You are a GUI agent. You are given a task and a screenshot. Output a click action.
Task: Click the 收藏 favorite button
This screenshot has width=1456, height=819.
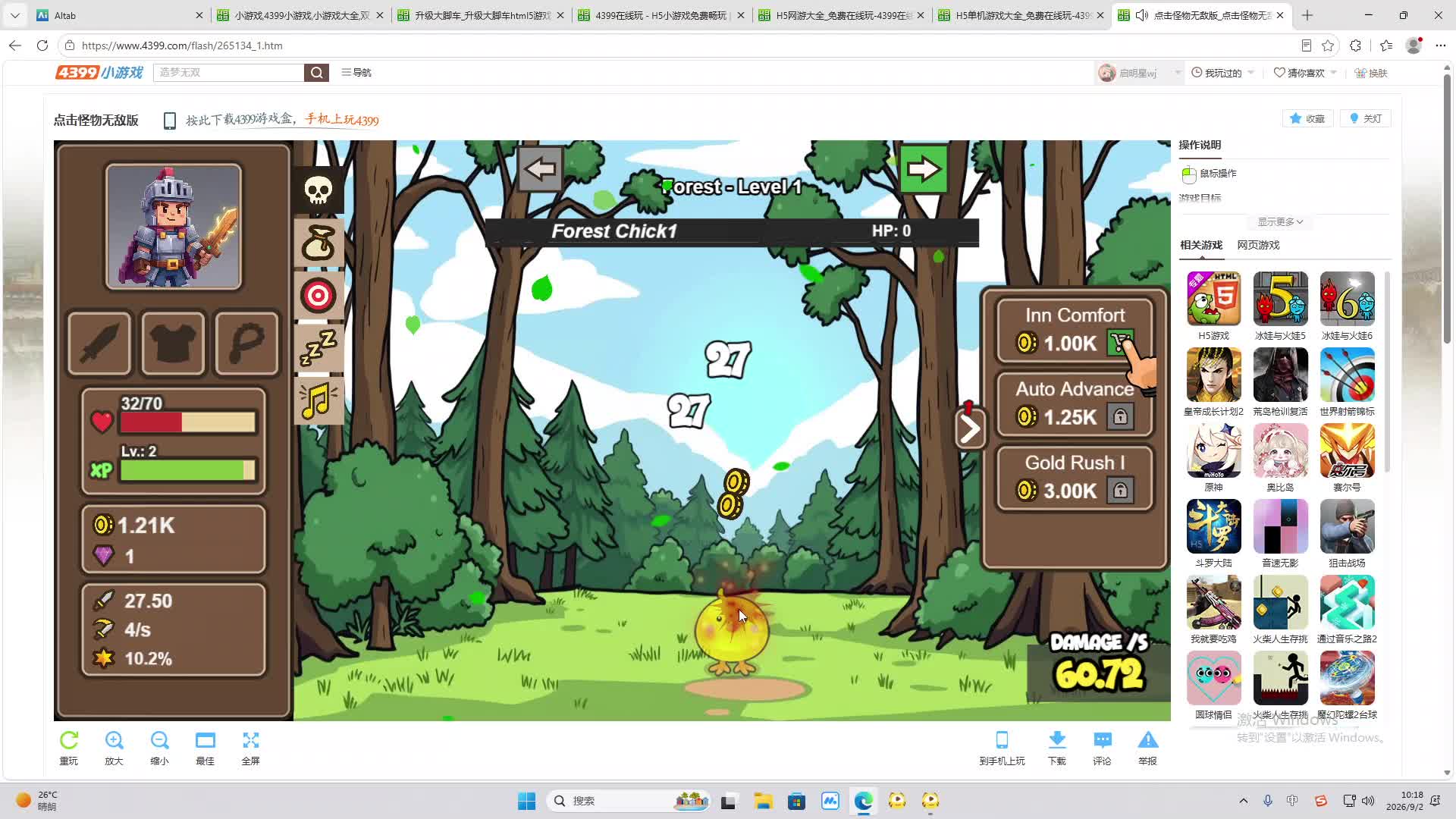[1308, 118]
